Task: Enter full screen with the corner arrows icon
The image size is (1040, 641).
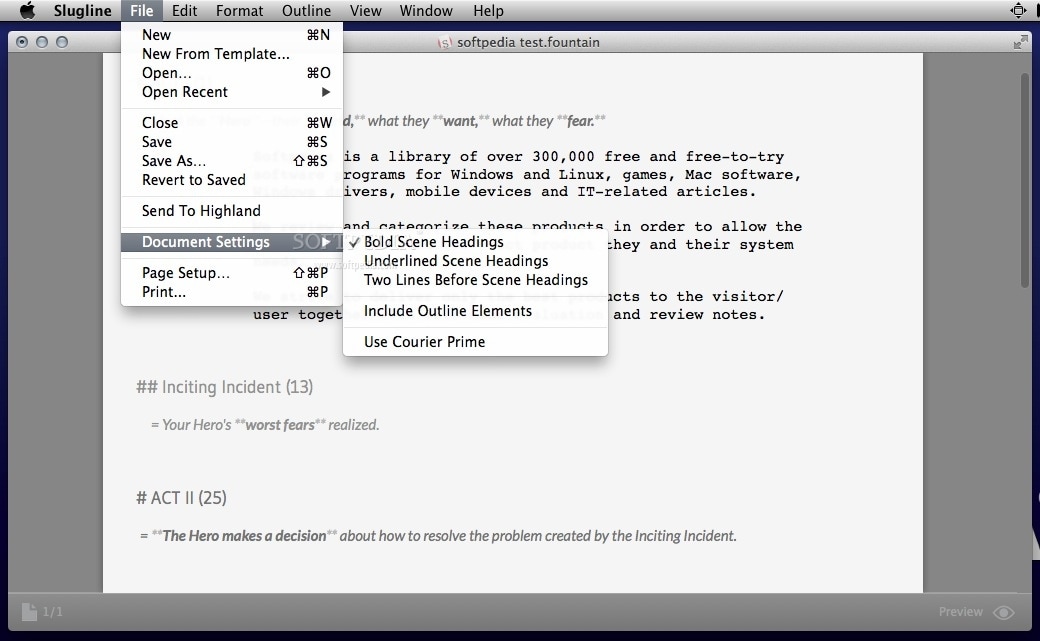Action: [1021, 42]
